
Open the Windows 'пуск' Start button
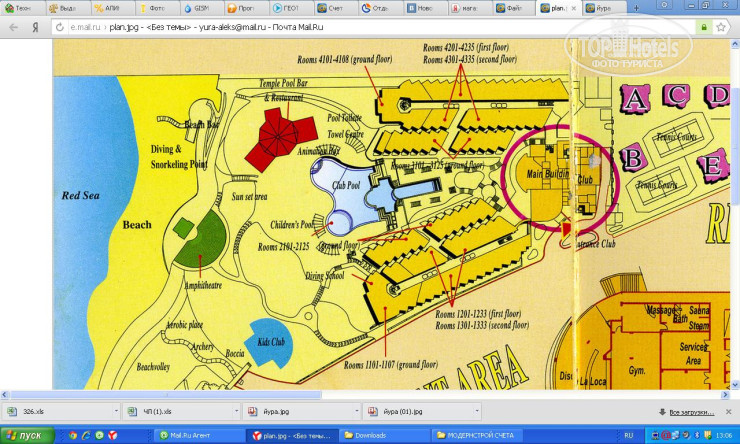click(24, 435)
